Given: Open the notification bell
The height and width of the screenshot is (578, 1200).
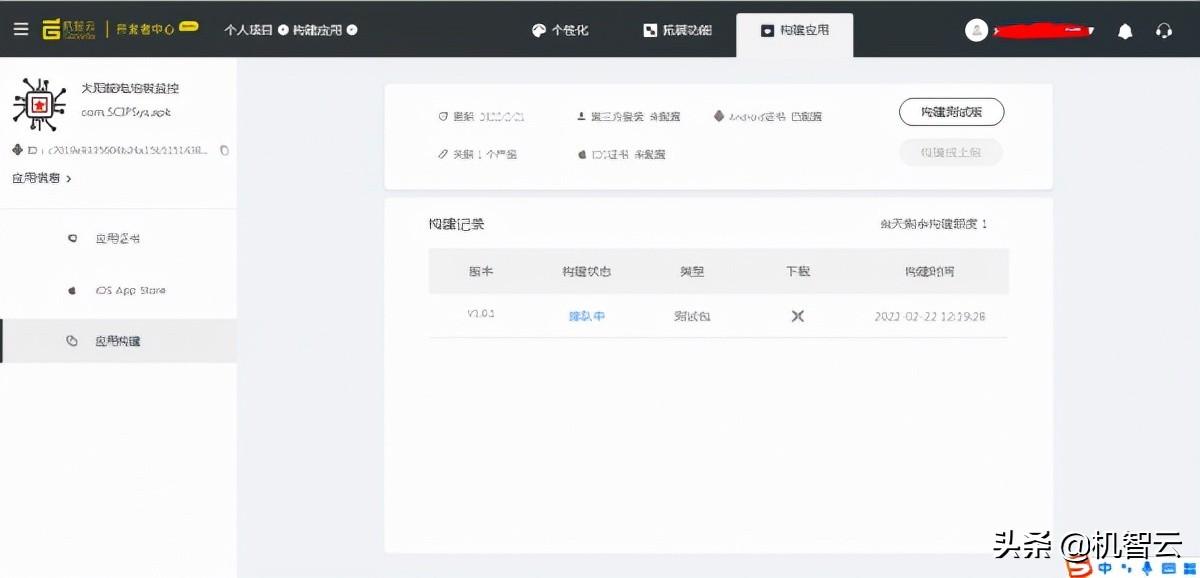Looking at the screenshot, I should (1124, 30).
